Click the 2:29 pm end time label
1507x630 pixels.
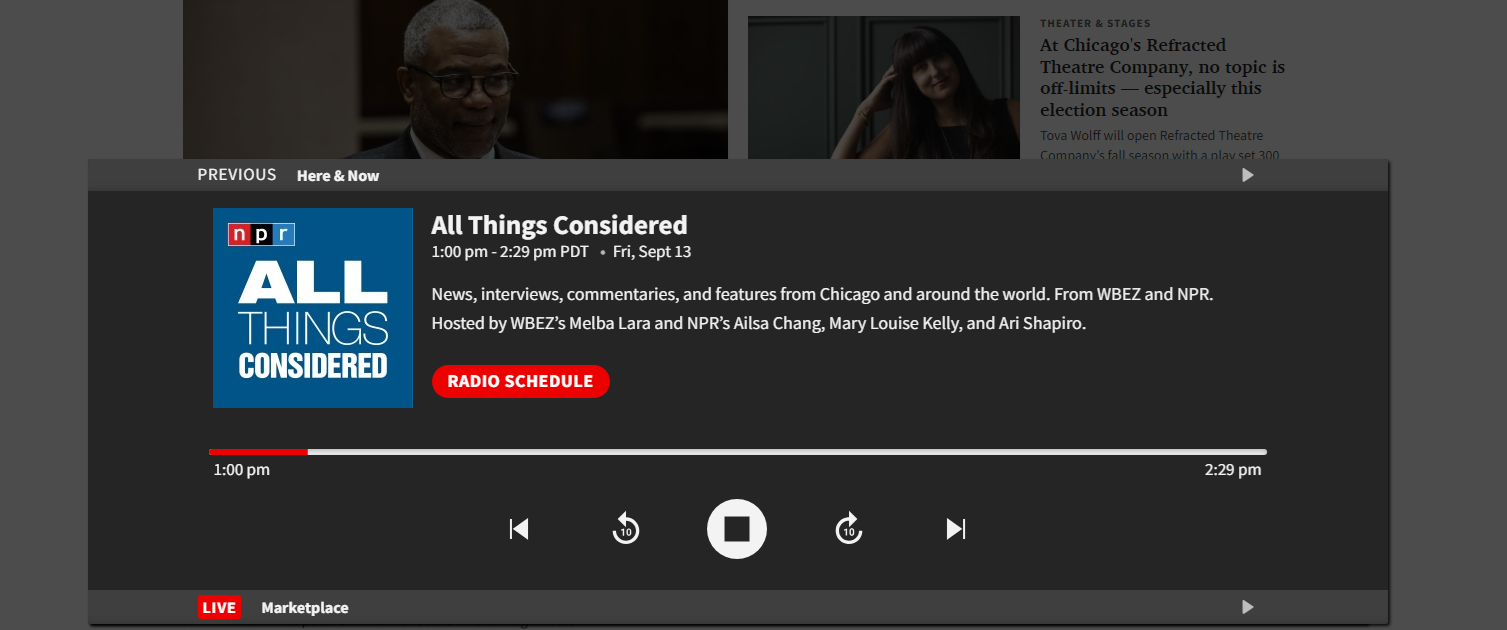(1233, 470)
